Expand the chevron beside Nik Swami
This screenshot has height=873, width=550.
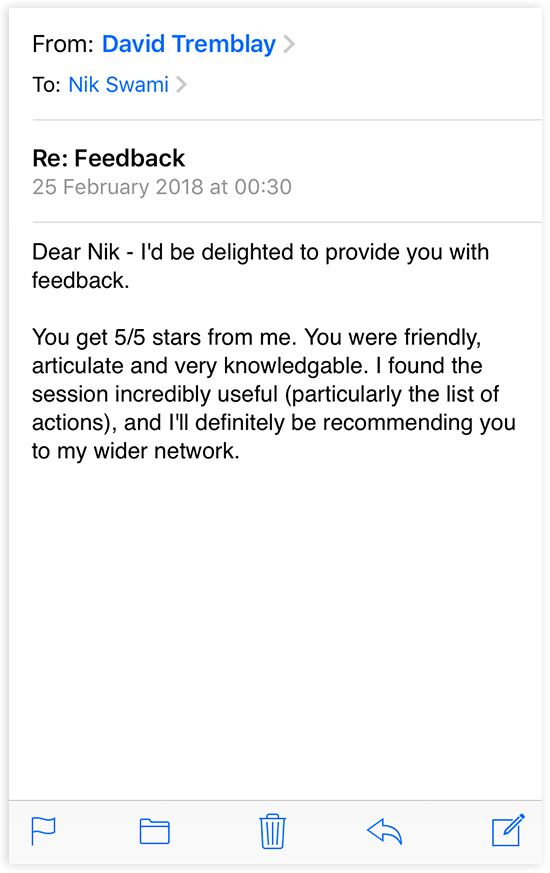(181, 85)
